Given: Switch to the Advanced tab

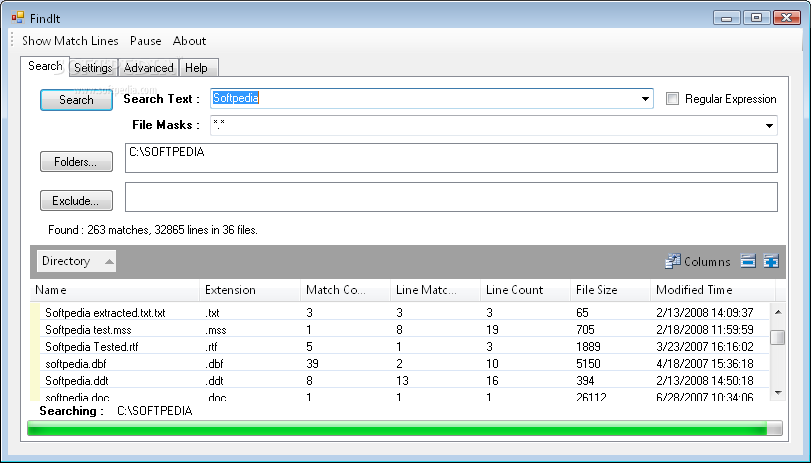Looking at the screenshot, I should (148, 68).
